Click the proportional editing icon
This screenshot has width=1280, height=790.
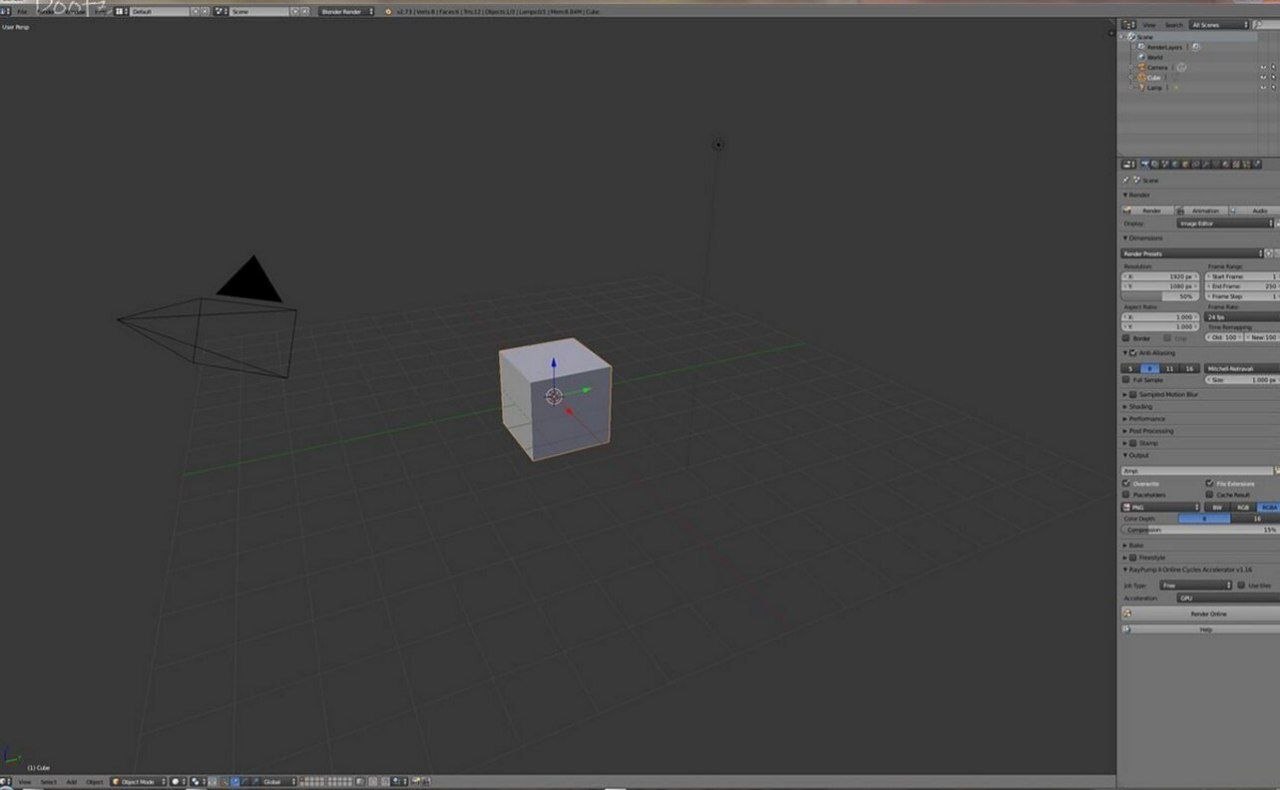(371, 782)
